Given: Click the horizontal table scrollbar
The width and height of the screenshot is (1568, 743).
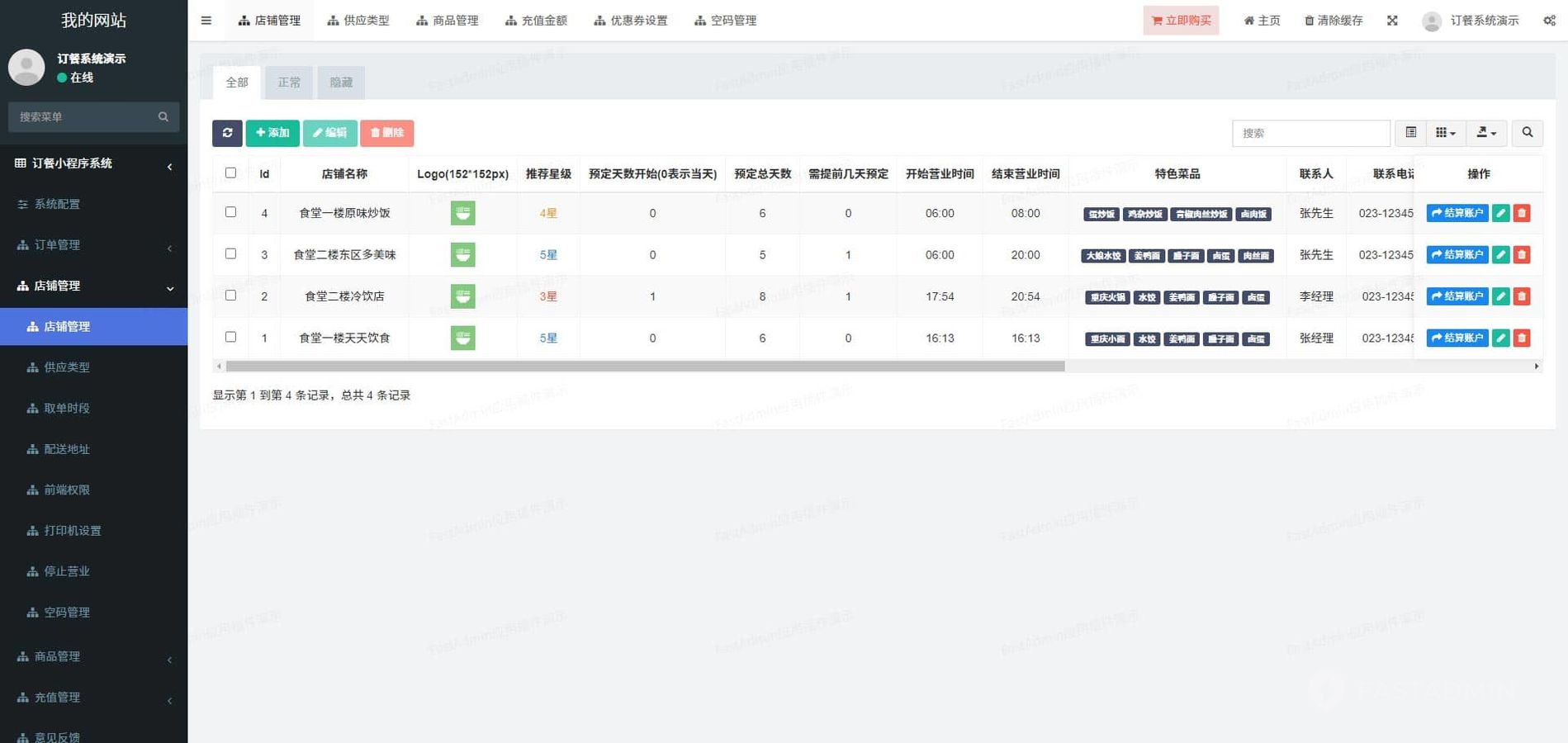Looking at the screenshot, I should click(644, 366).
